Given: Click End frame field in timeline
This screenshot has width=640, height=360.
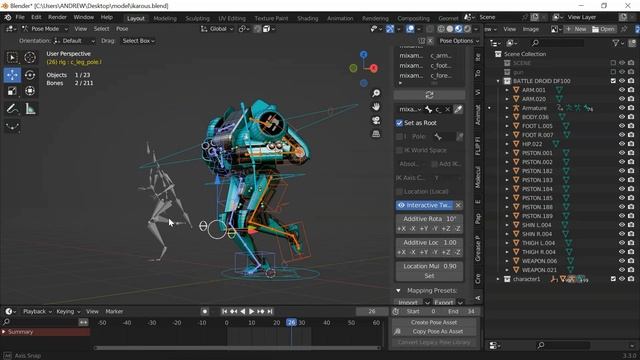Looking at the screenshot, I should (462, 311).
